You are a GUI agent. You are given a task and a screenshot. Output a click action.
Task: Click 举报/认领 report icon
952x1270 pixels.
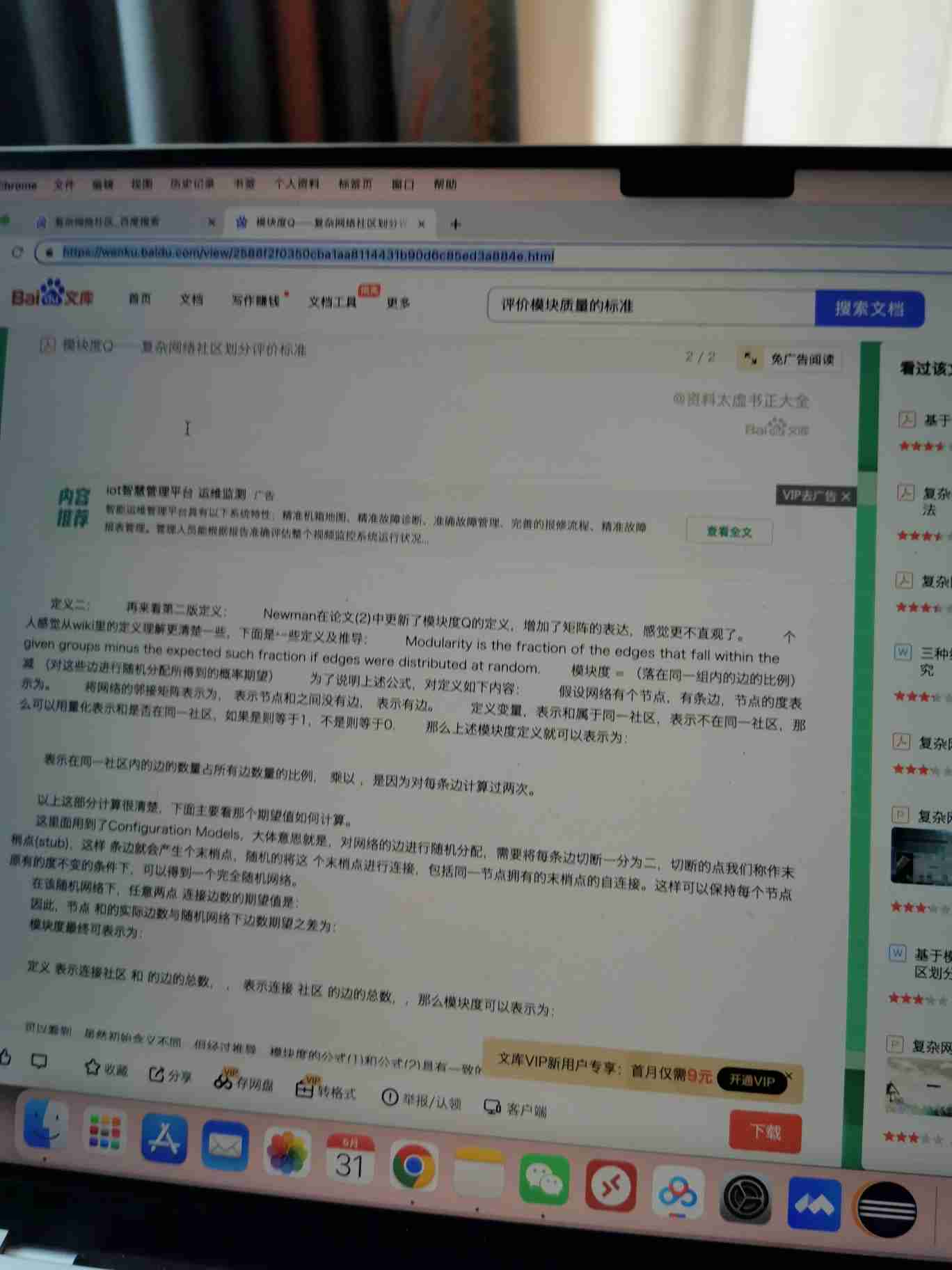(390, 1097)
